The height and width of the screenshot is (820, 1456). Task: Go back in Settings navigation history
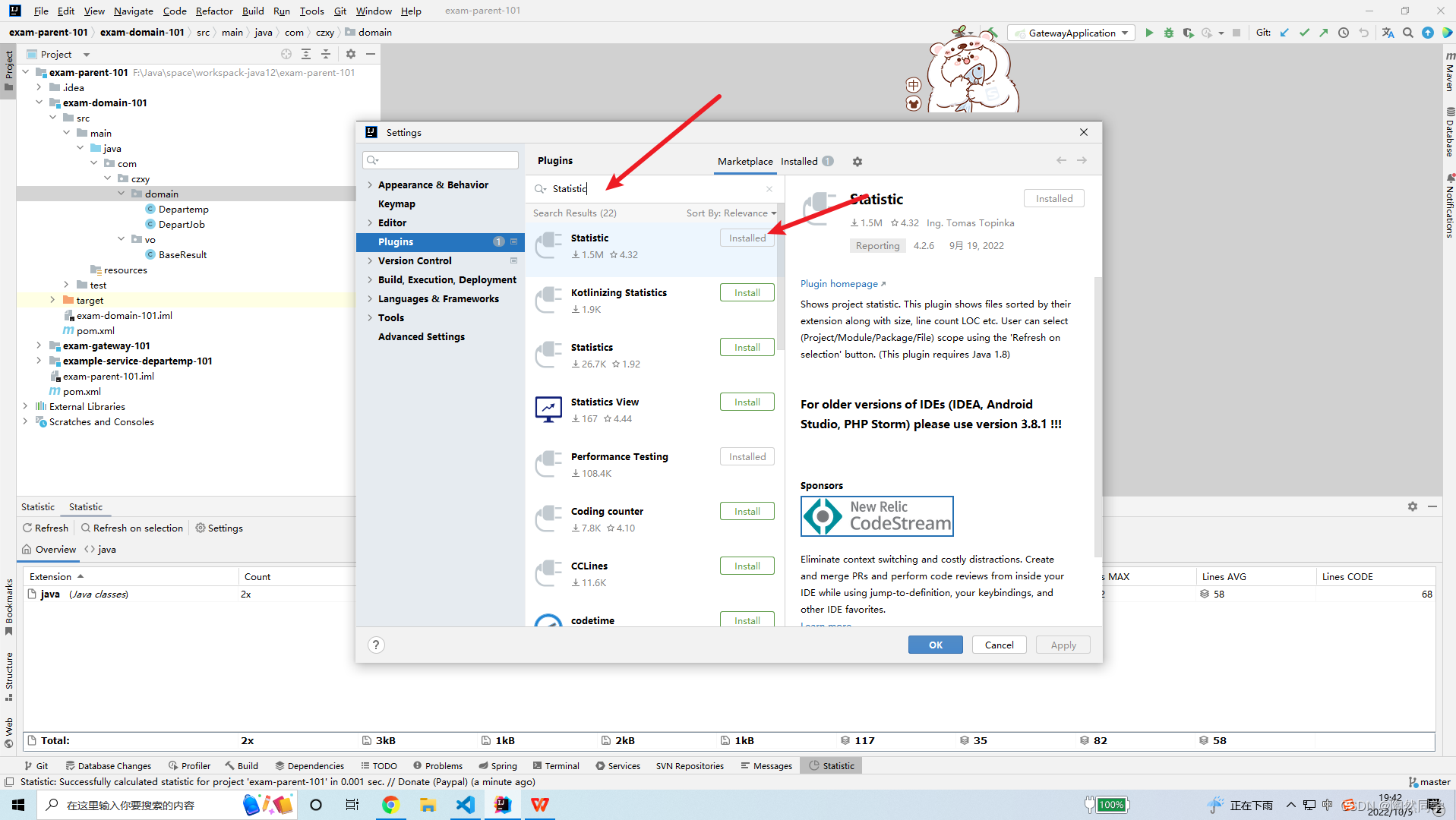[1061, 160]
